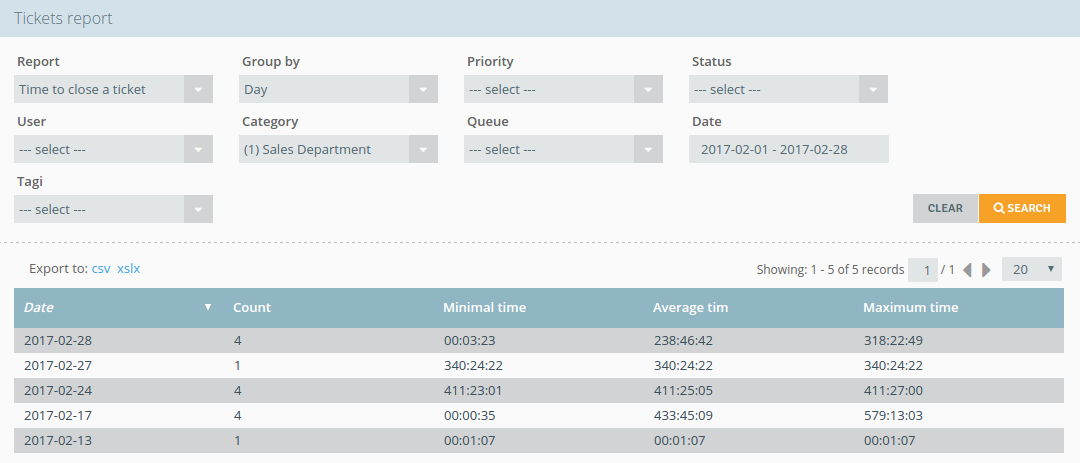Toggle the Date column sort arrow
The width and height of the screenshot is (1080, 463).
point(208,307)
